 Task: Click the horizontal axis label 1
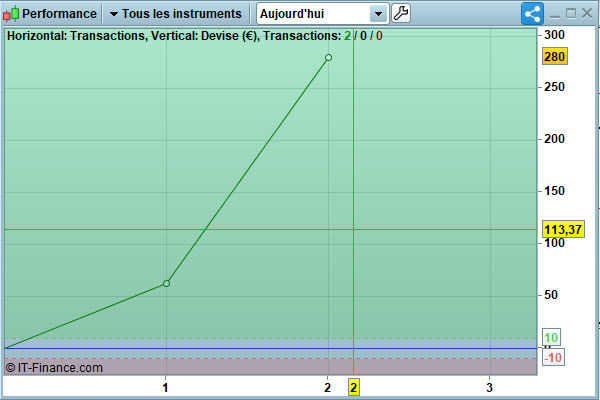(x=165, y=388)
